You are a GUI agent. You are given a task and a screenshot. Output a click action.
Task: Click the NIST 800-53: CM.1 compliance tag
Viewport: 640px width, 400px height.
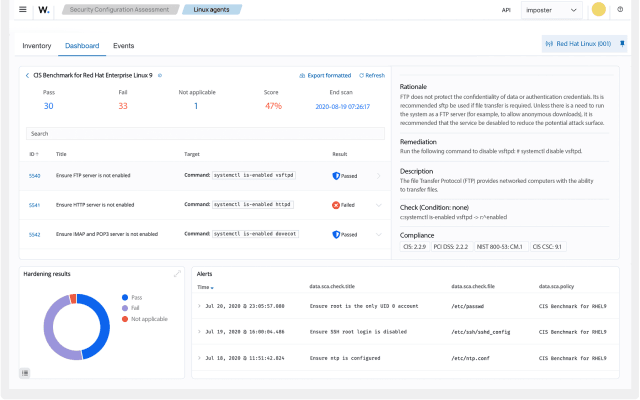pyautogui.click(x=500, y=247)
